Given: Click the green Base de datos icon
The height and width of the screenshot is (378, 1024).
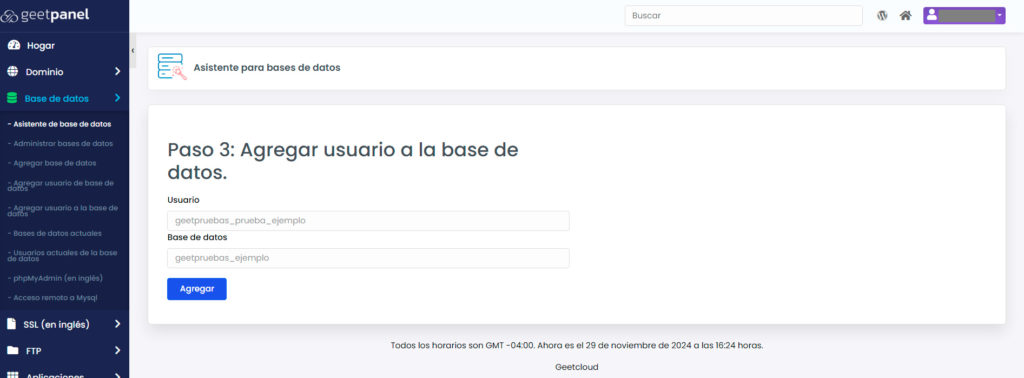Looking at the screenshot, I should click(12, 98).
